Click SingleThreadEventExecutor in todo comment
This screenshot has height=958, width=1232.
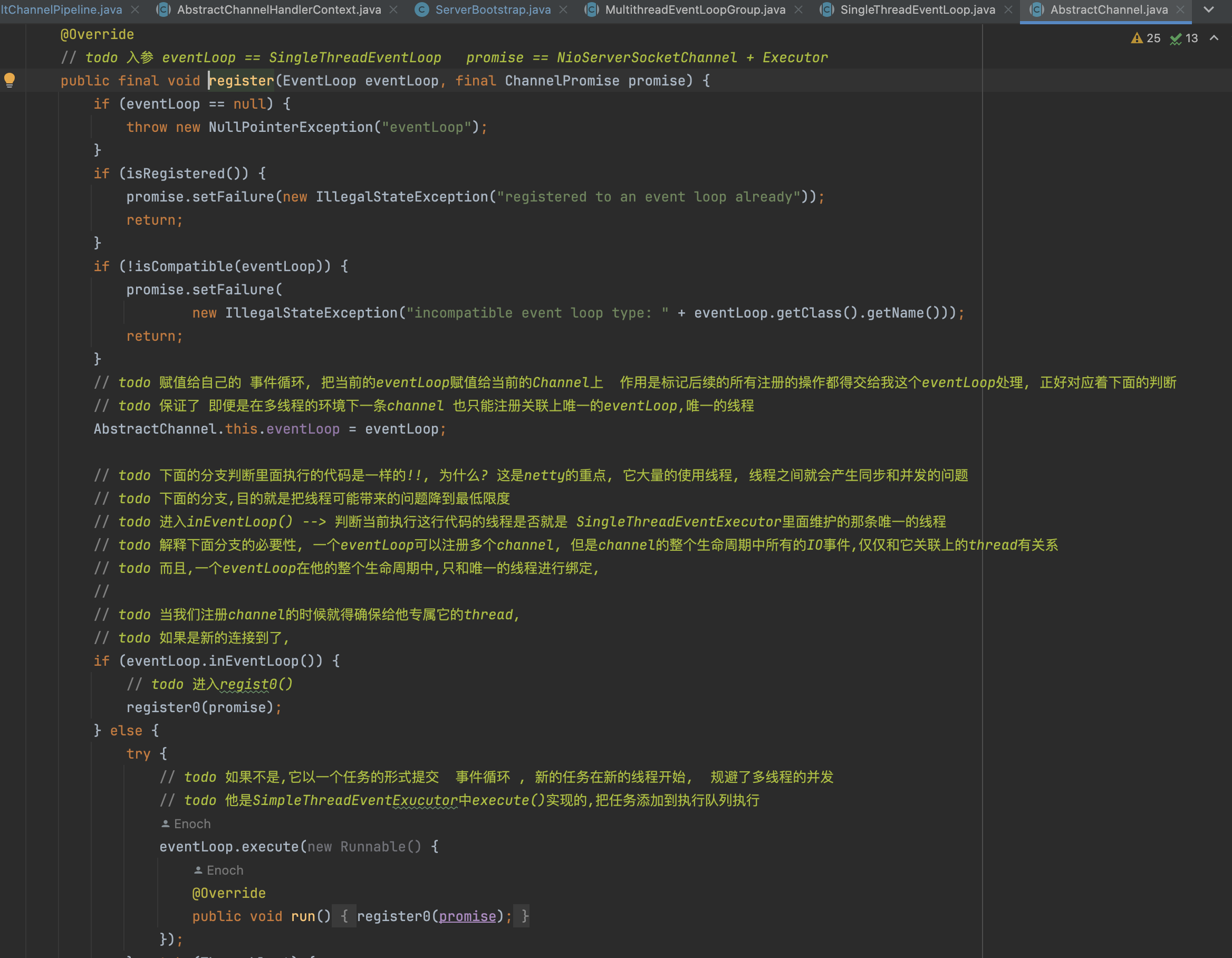pos(679,521)
